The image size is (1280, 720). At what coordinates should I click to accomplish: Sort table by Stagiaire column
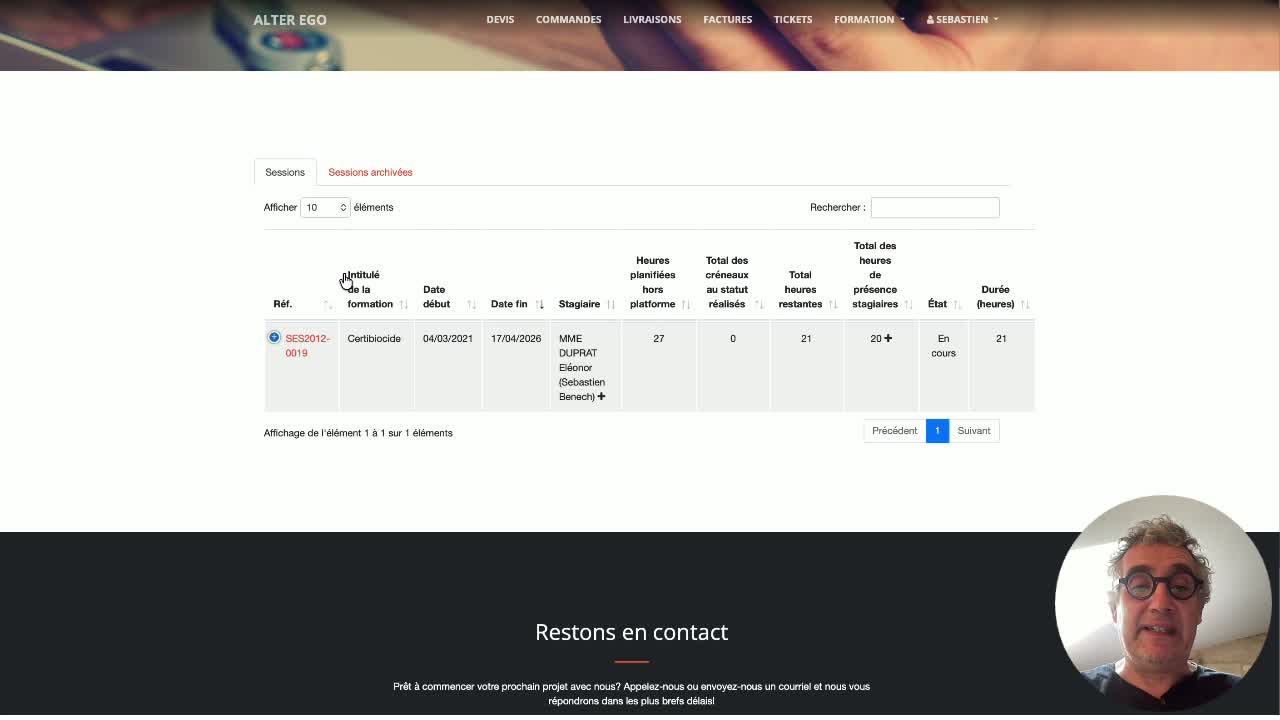point(610,304)
